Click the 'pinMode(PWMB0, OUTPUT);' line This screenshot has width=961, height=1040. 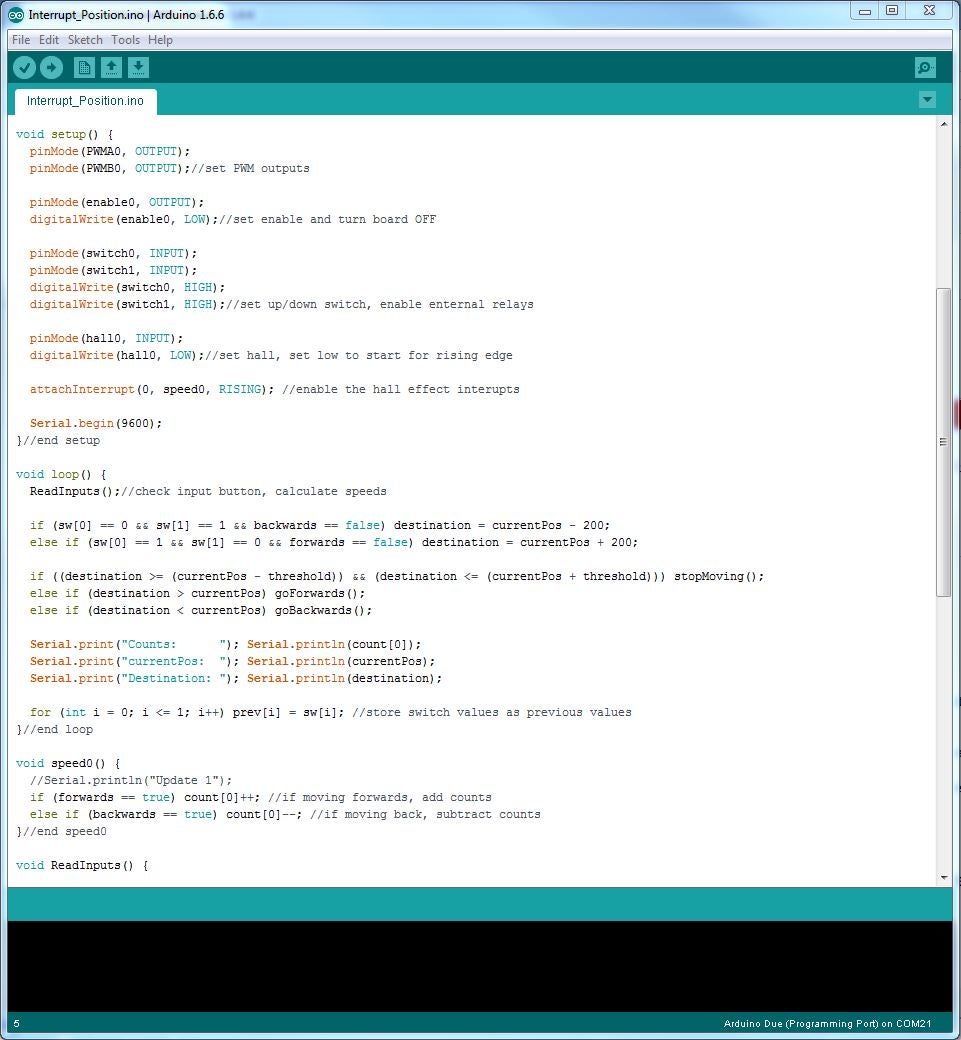[169, 168]
